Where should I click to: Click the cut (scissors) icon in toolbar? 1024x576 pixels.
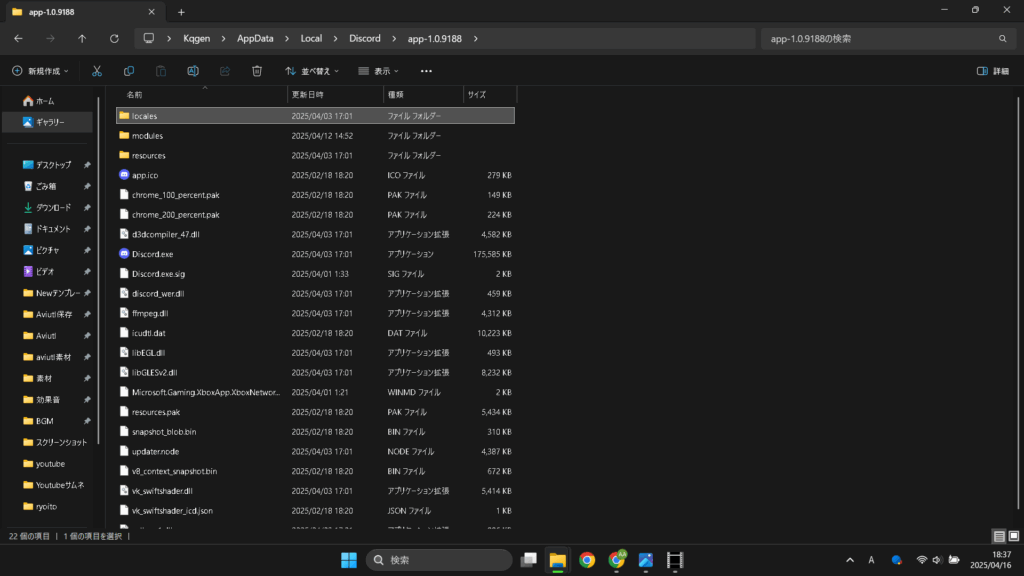coord(96,71)
